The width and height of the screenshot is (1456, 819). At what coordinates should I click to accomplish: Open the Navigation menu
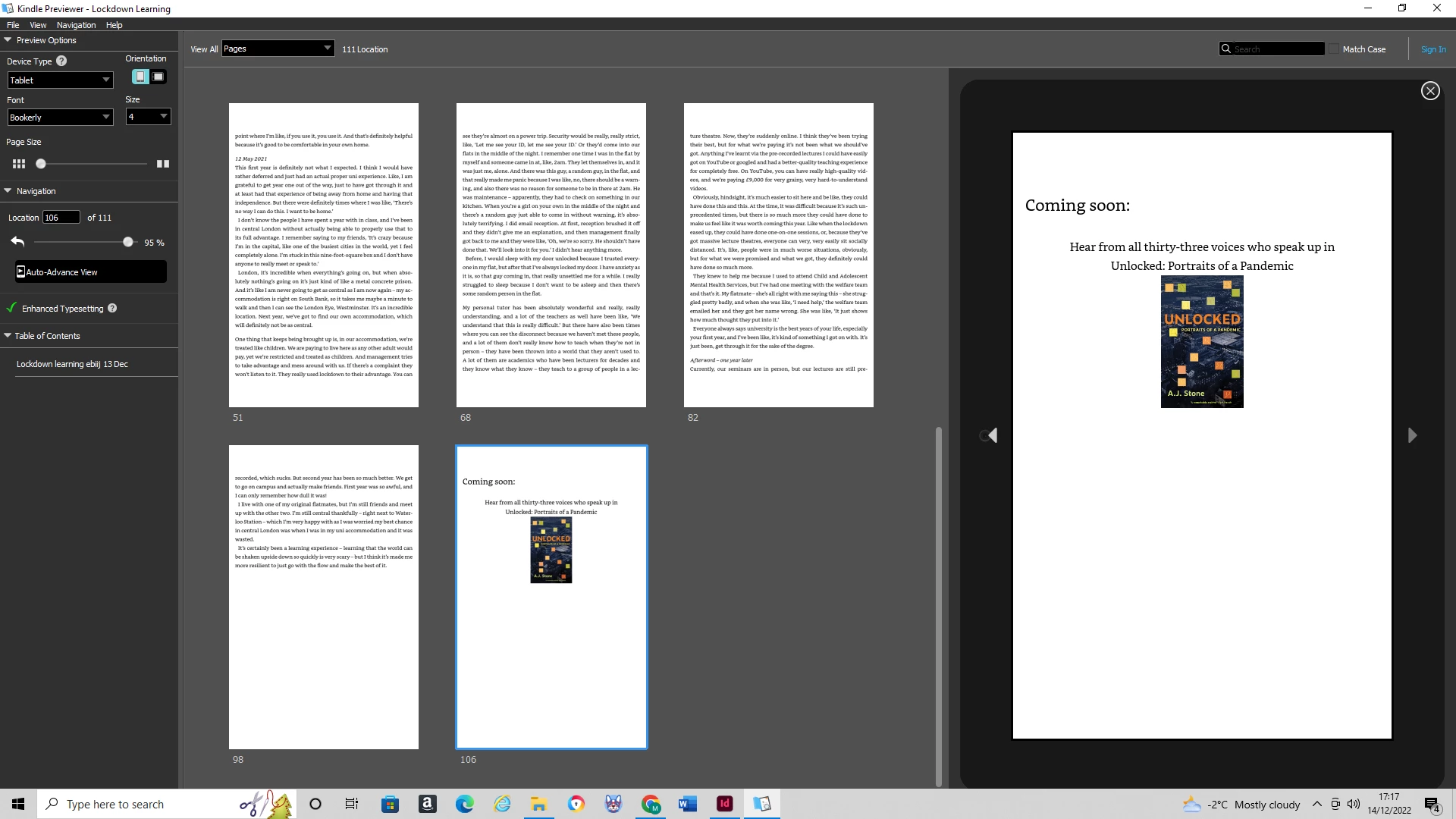point(76,25)
